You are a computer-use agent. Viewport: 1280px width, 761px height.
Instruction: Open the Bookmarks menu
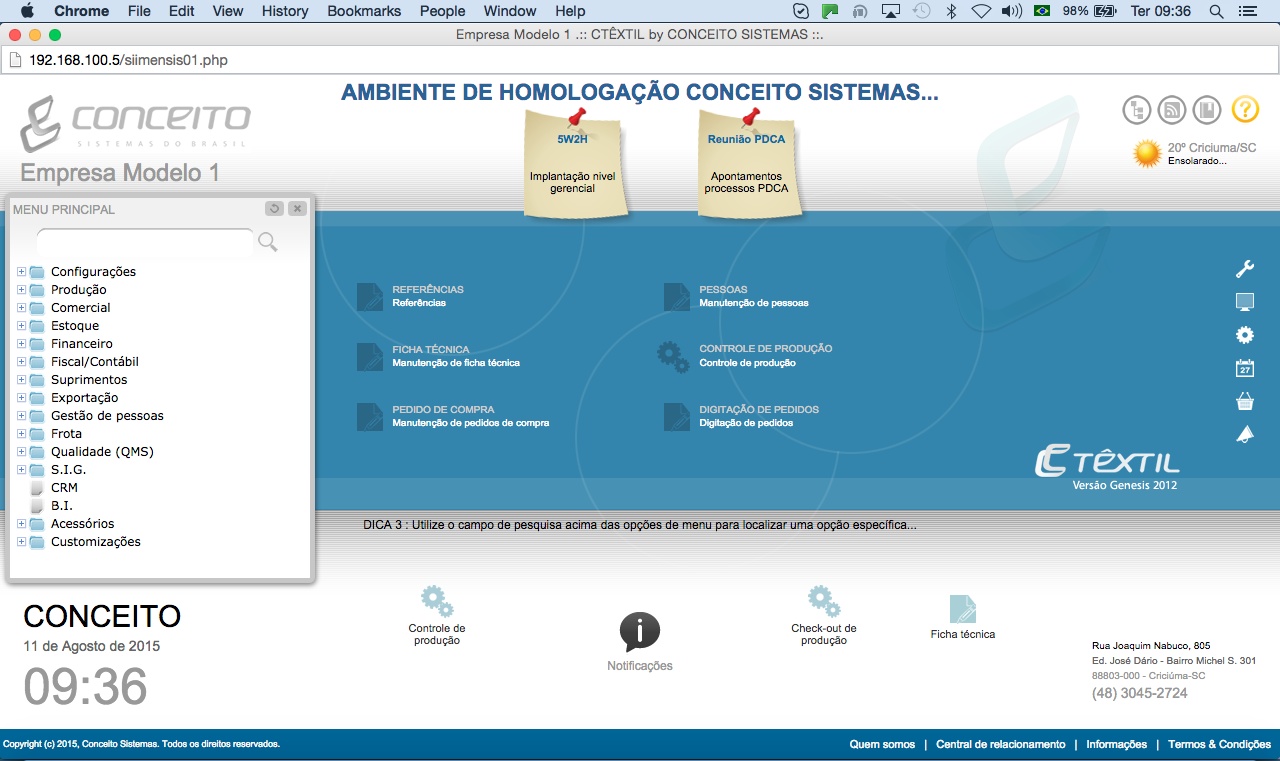click(x=364, y=11)
